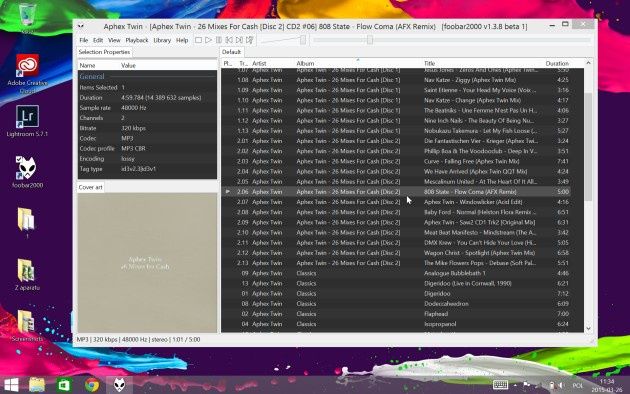Click the Playing column header

pyautogui.click(x=228, y=63)
